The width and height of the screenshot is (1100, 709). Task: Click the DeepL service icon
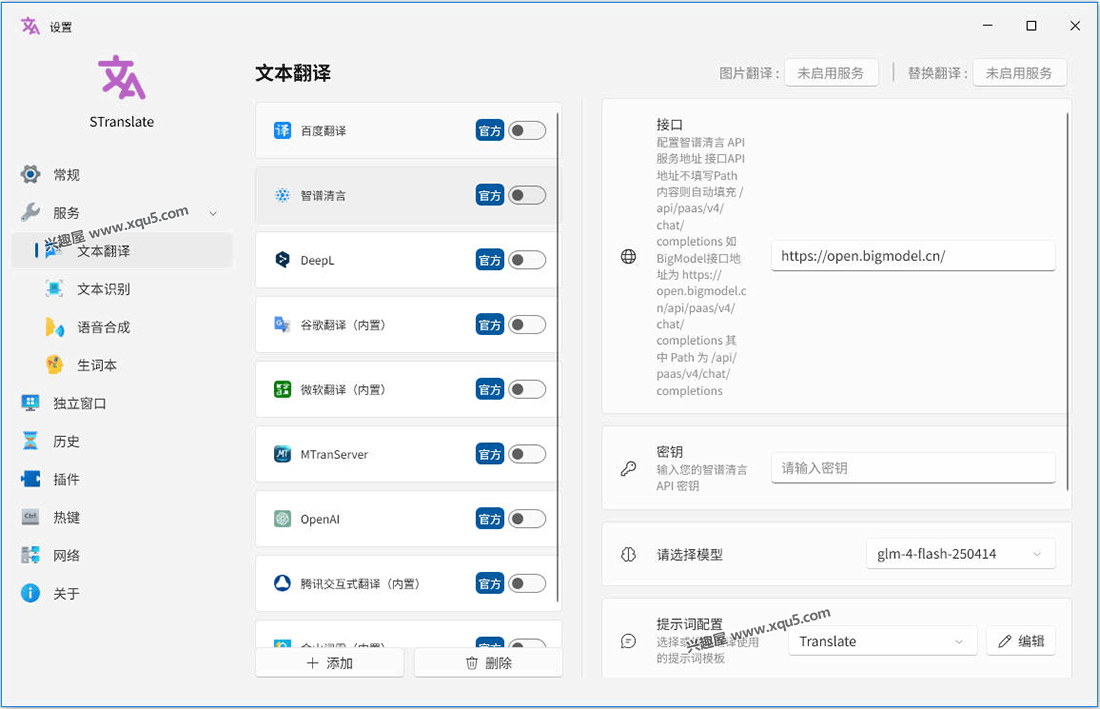click(x=282, y=260)
